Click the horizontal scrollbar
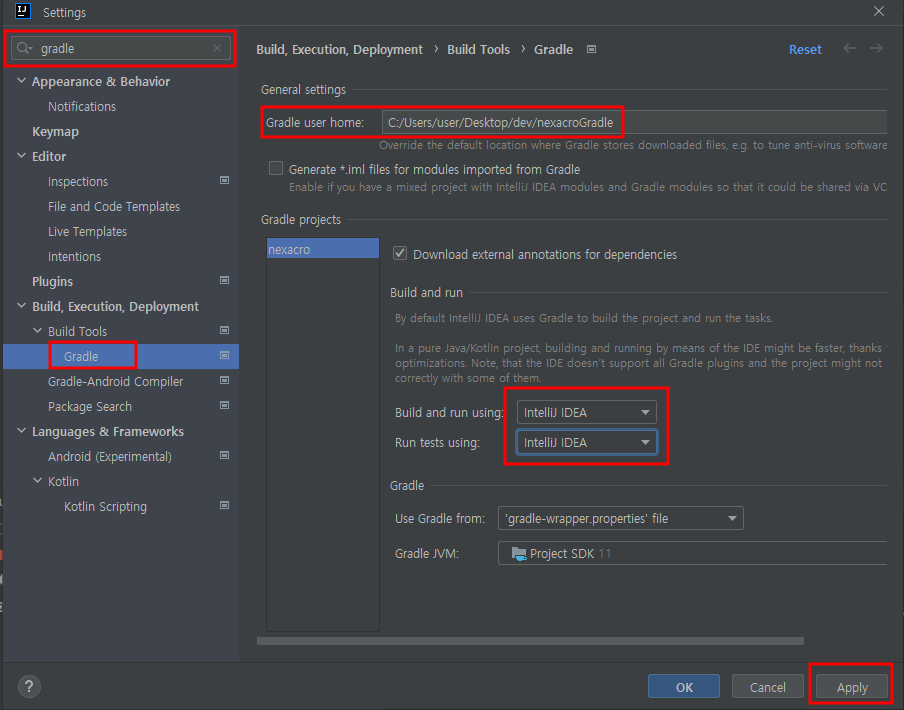 click(x=530, y=641)
